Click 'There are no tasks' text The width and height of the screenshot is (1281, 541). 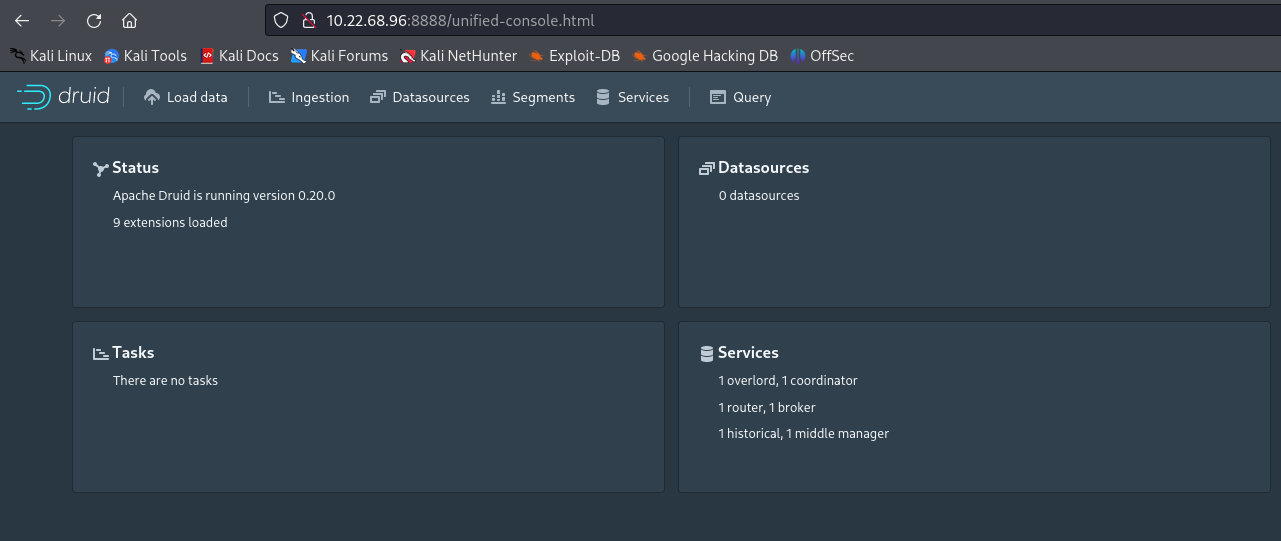165,381
